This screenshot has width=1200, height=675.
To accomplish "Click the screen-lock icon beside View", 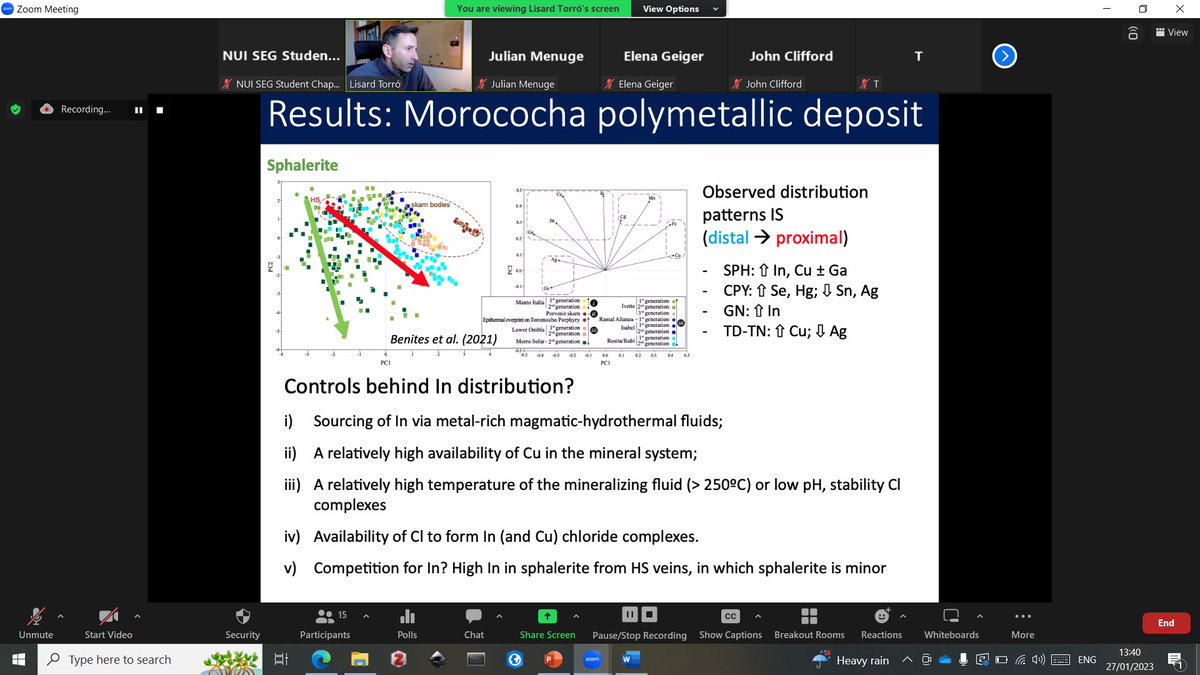I will 1133,32.
